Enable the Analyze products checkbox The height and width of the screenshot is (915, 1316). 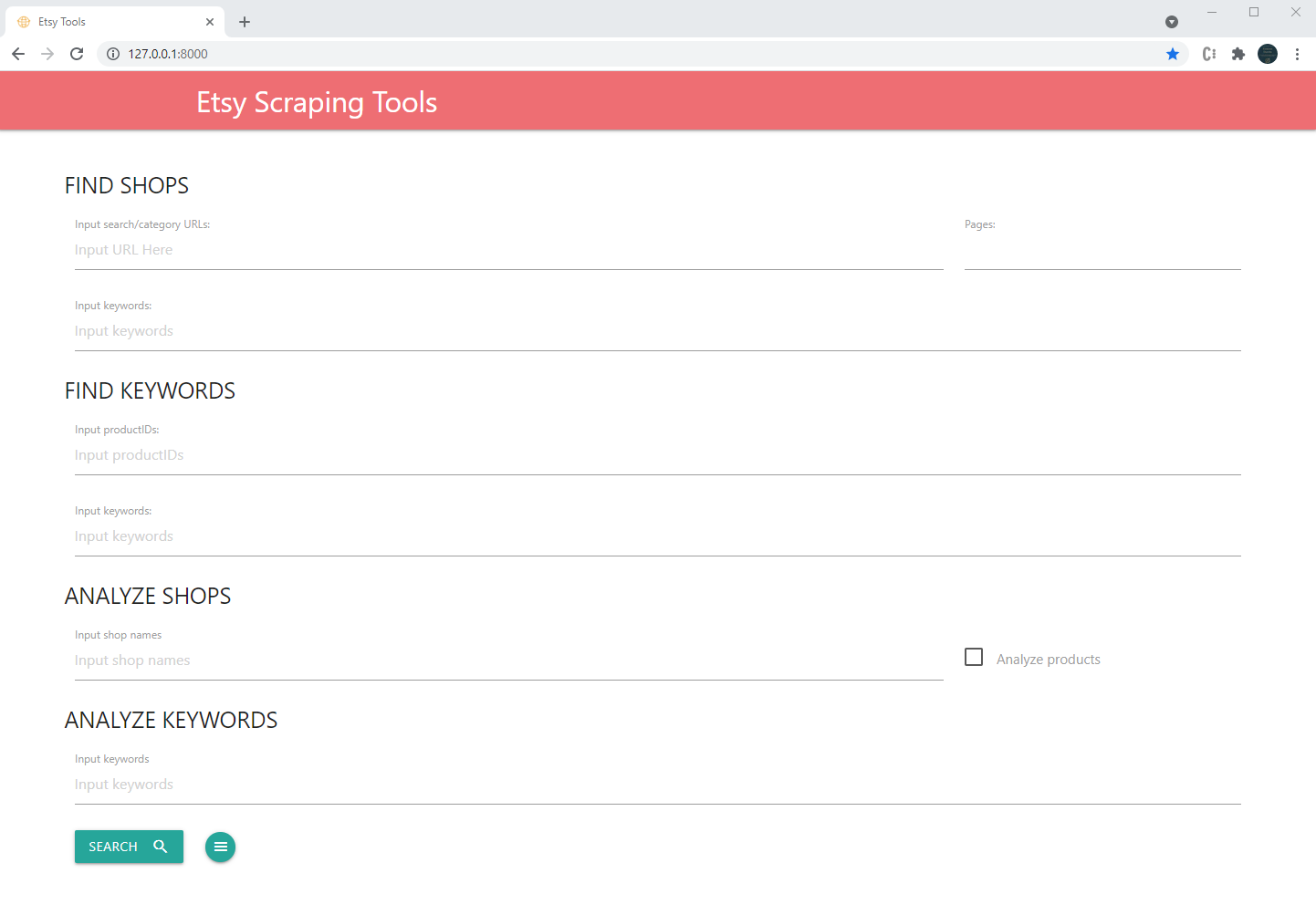974,657
